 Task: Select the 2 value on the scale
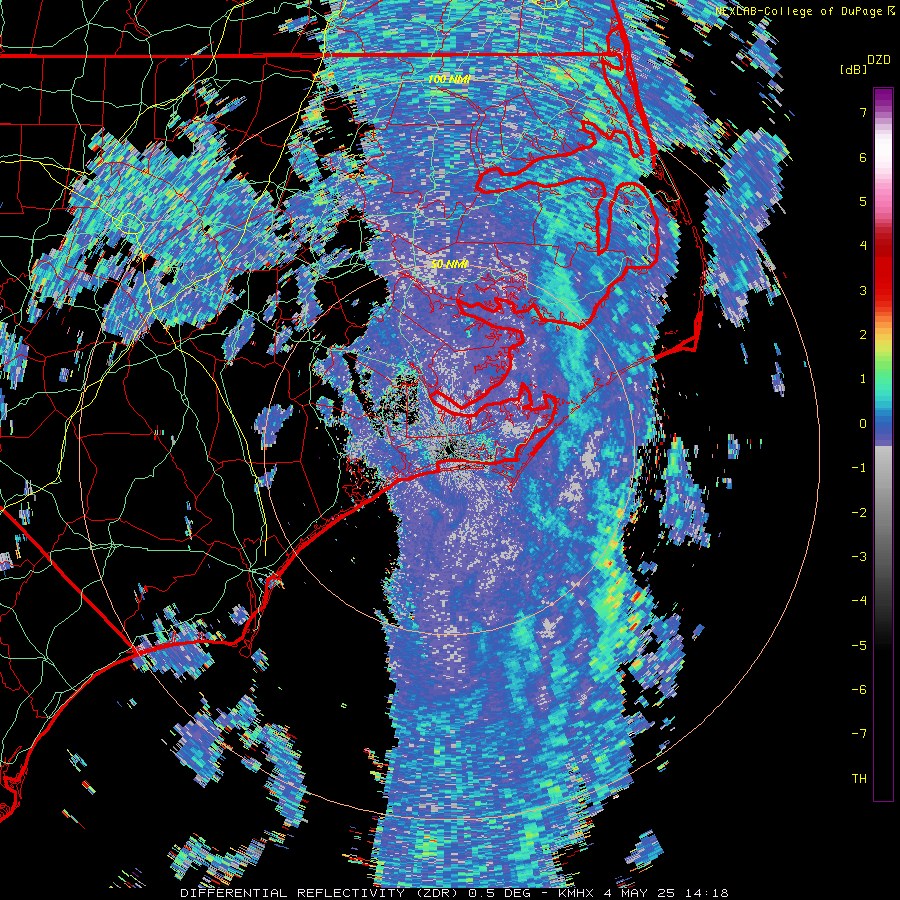[863, 335]
